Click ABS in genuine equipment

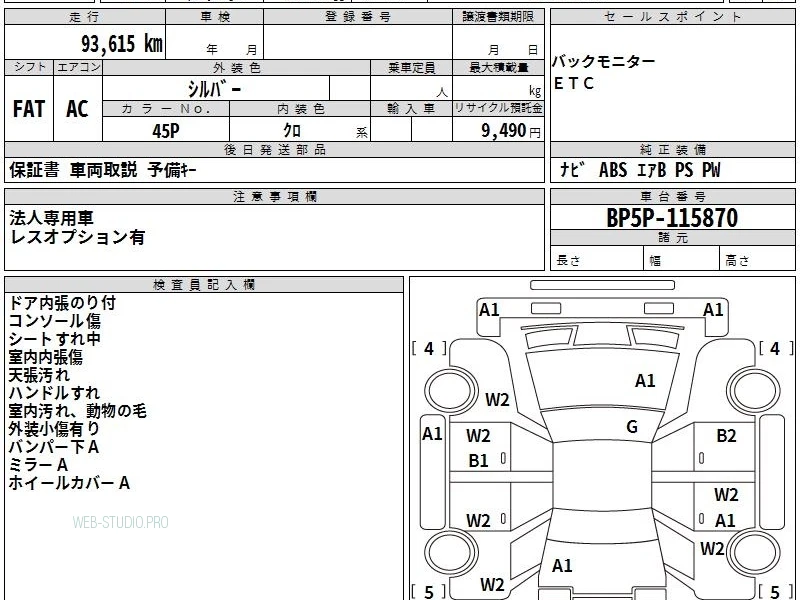(x=613, y=169)
